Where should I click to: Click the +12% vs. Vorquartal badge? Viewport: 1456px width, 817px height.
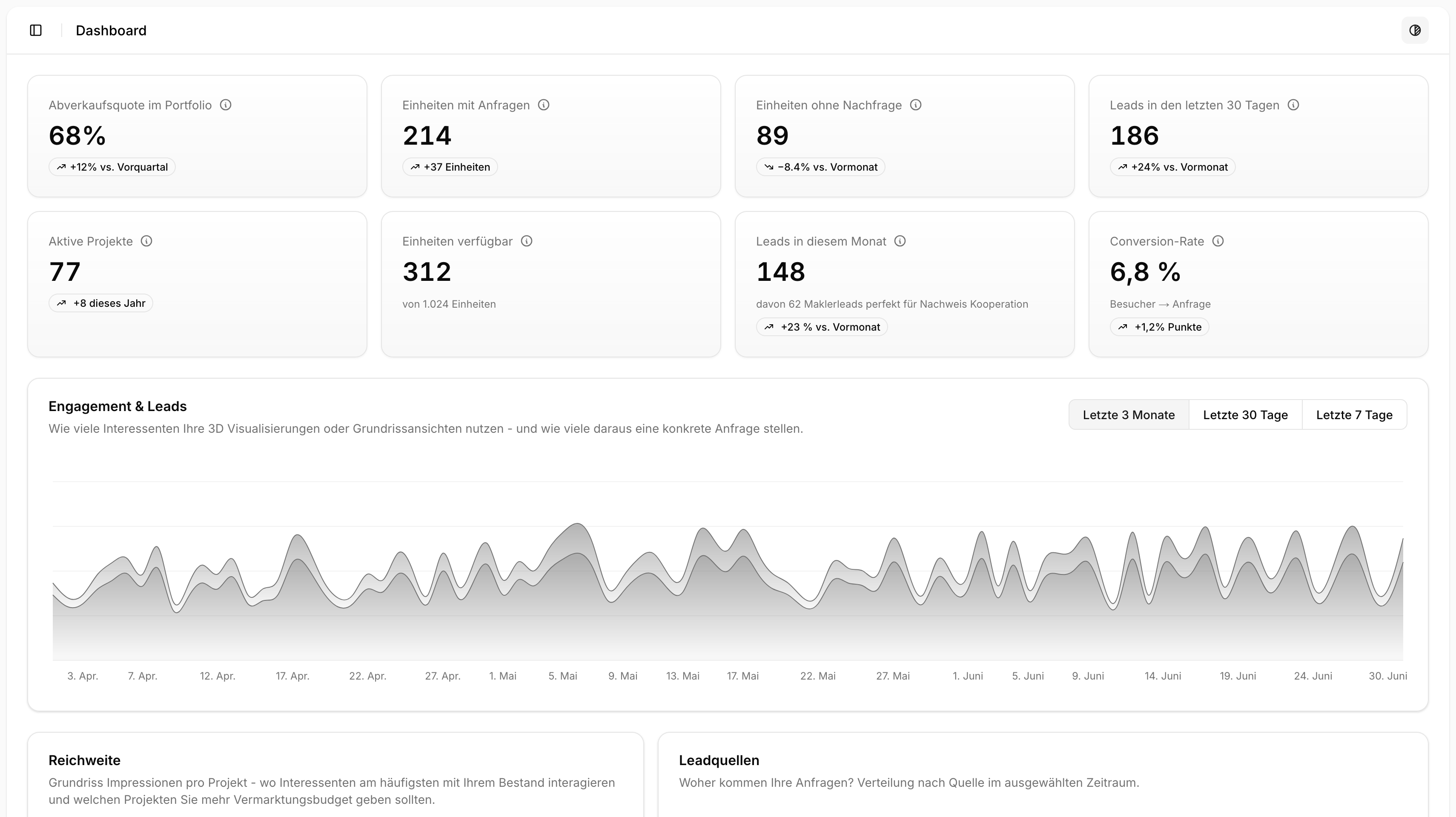(112, 167)
